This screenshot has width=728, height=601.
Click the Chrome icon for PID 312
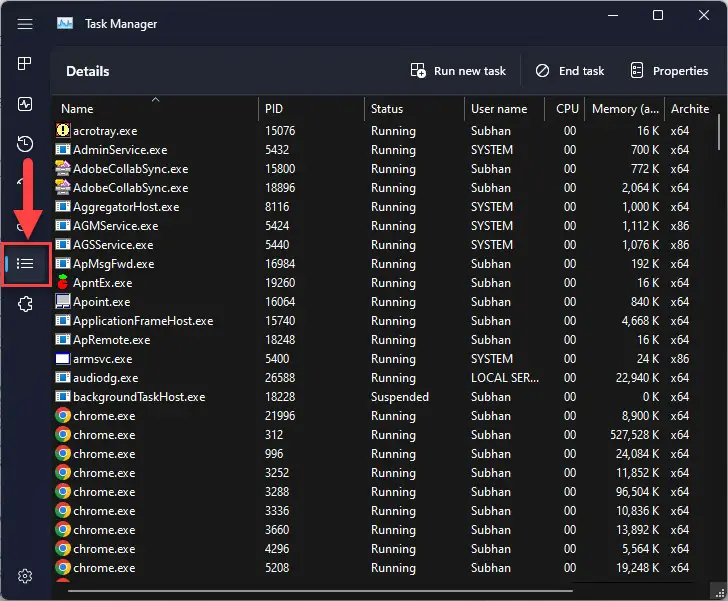coord(63,434)
